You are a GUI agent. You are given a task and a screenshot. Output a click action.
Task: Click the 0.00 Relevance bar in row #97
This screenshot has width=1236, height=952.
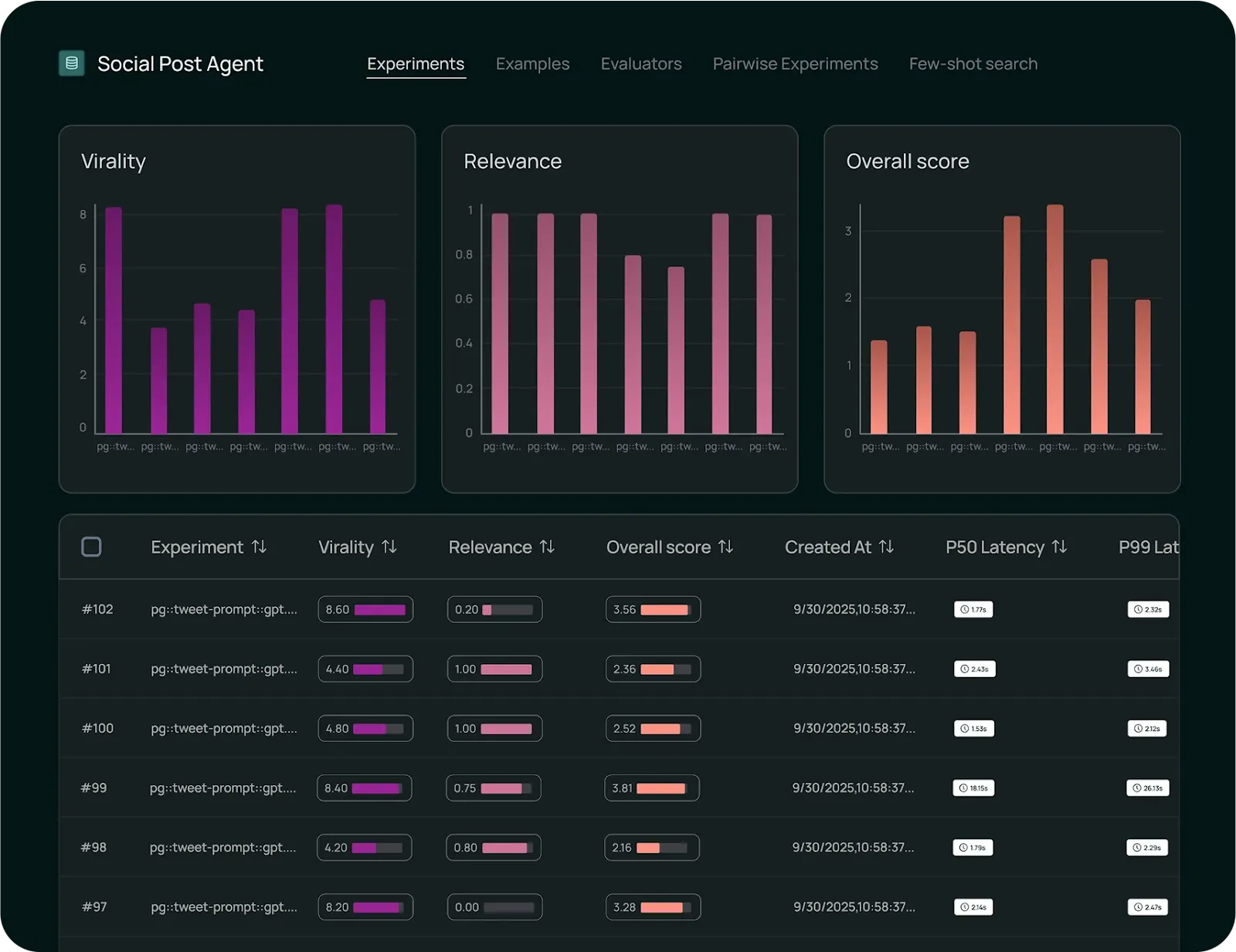point(494,906)
